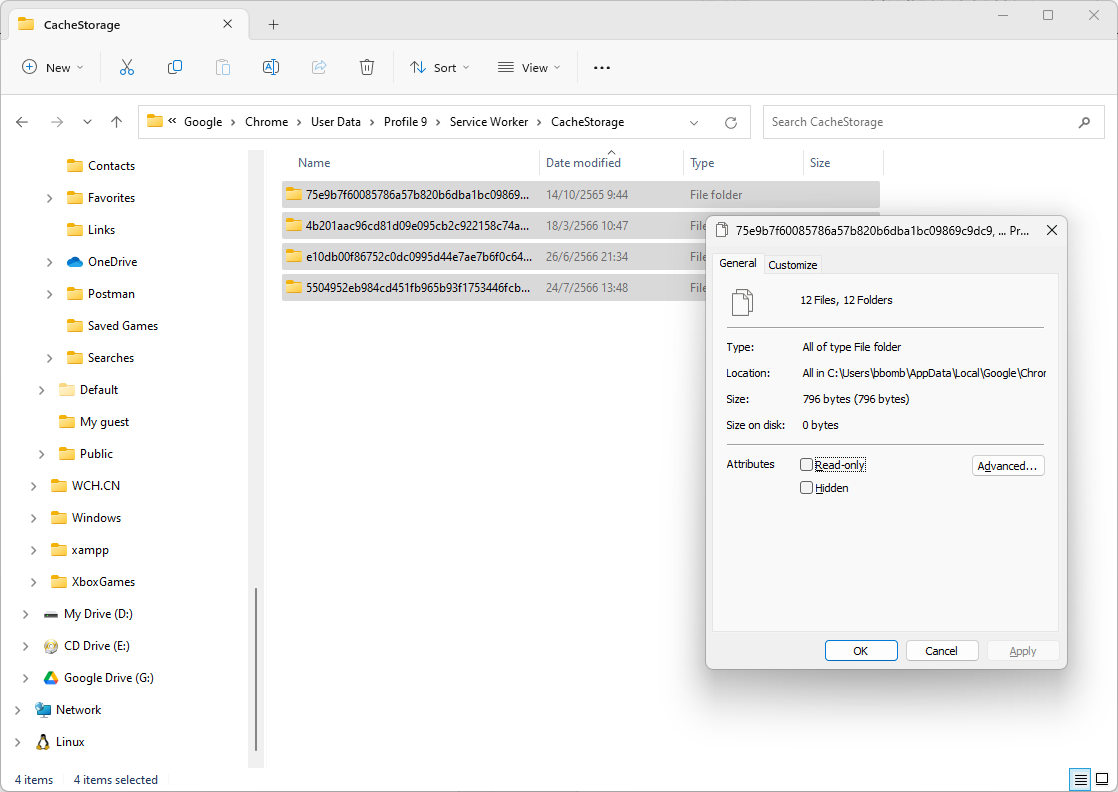Switch to the Customize tab
The image size is (1118, 792).
point(792,265)
